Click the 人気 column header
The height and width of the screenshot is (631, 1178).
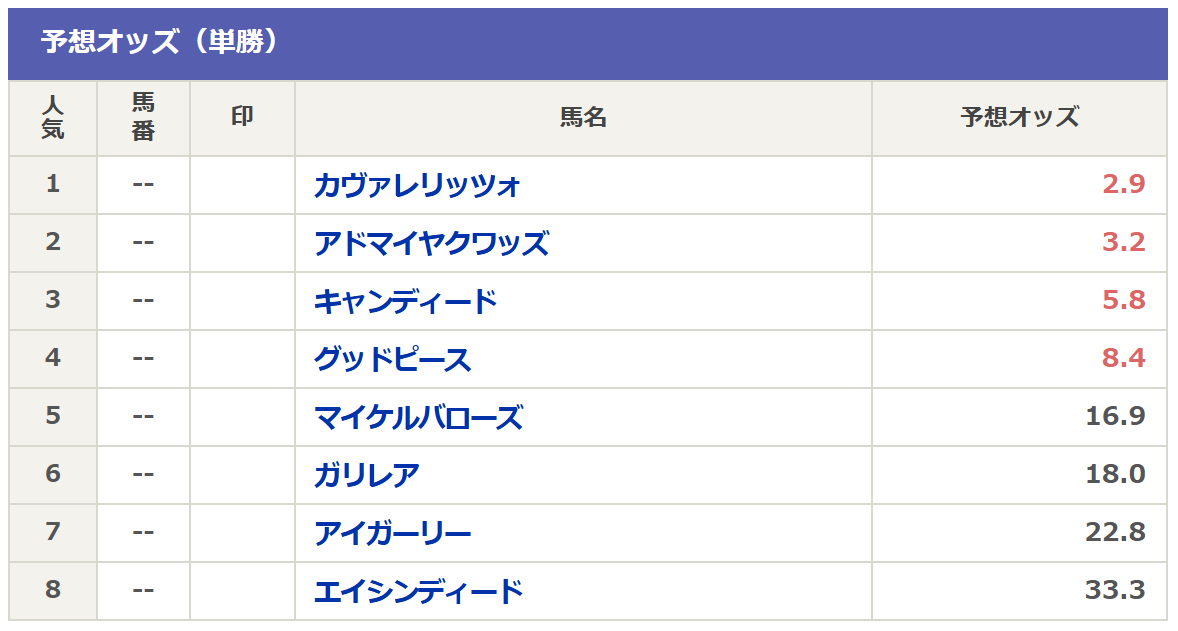click(53, 117)
